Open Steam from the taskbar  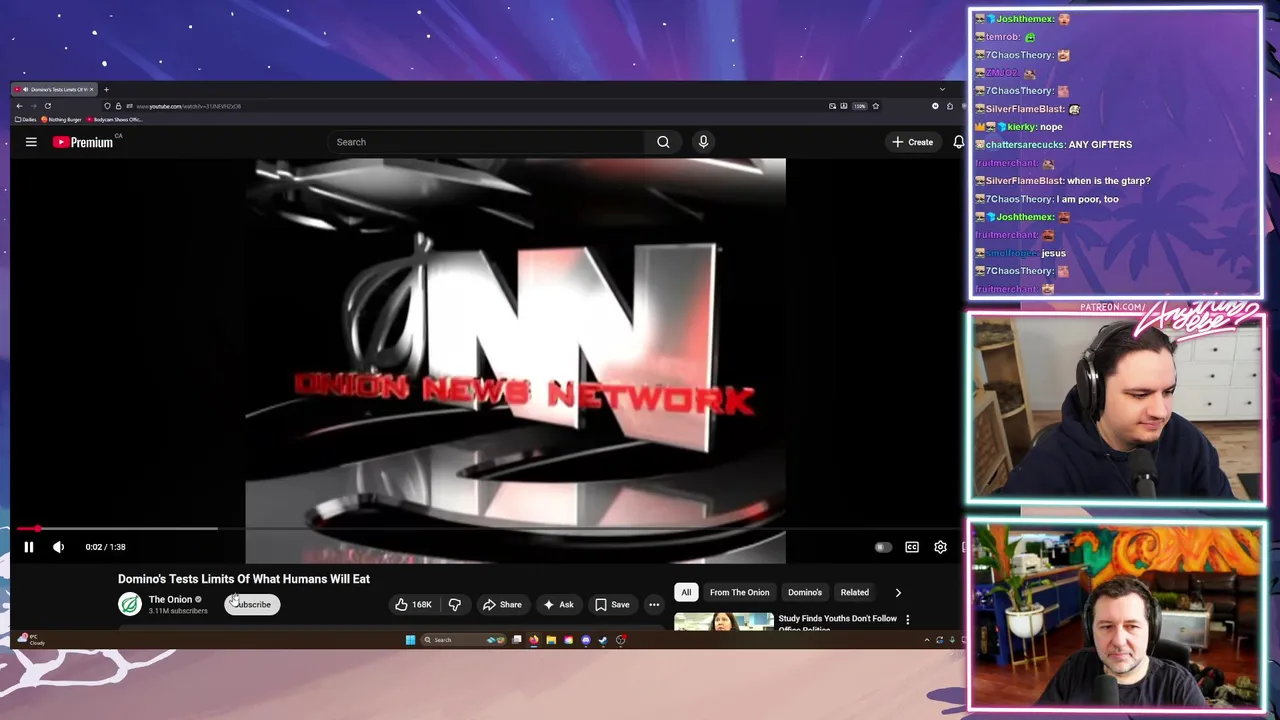point(603,640)
